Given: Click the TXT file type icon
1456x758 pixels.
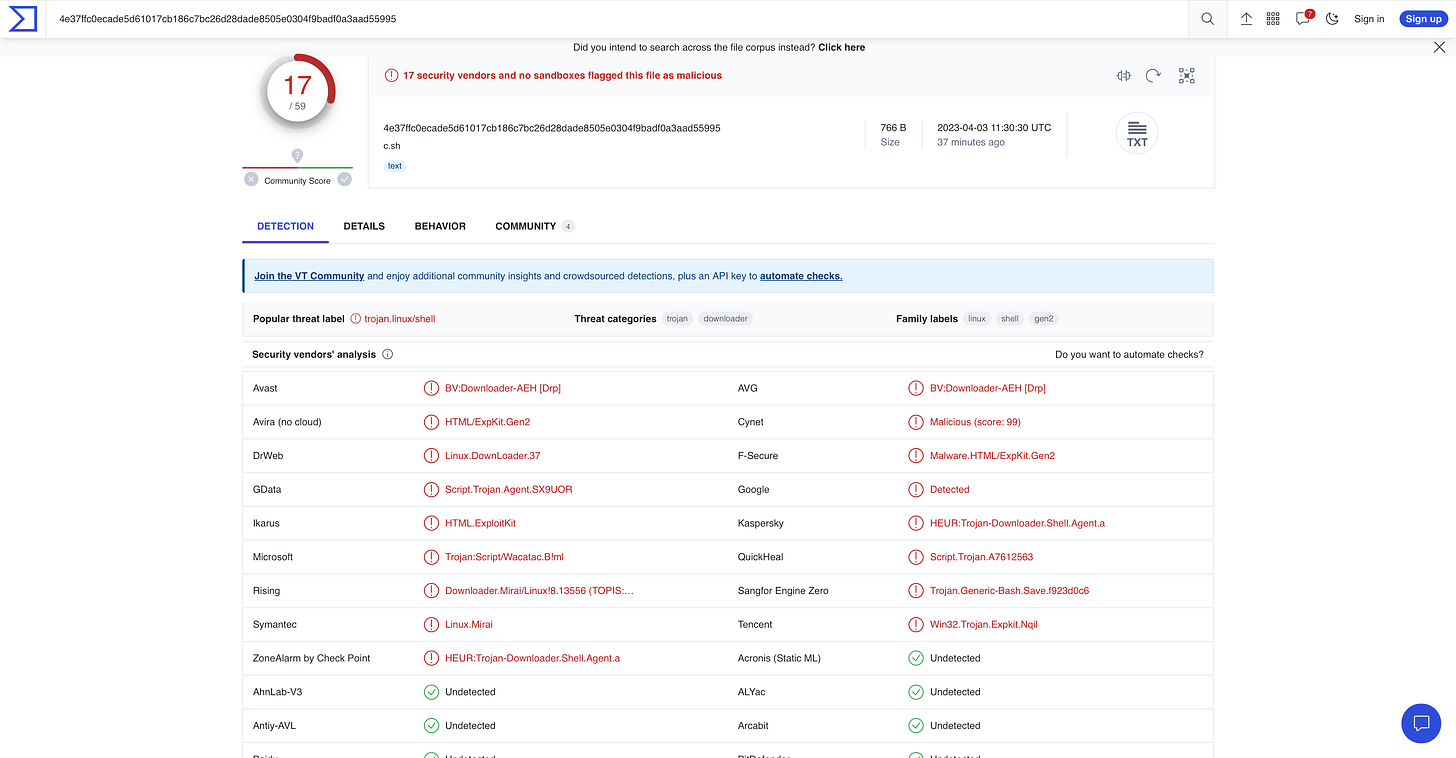Looking at the screenshot, I should [x=1137, y=134].
